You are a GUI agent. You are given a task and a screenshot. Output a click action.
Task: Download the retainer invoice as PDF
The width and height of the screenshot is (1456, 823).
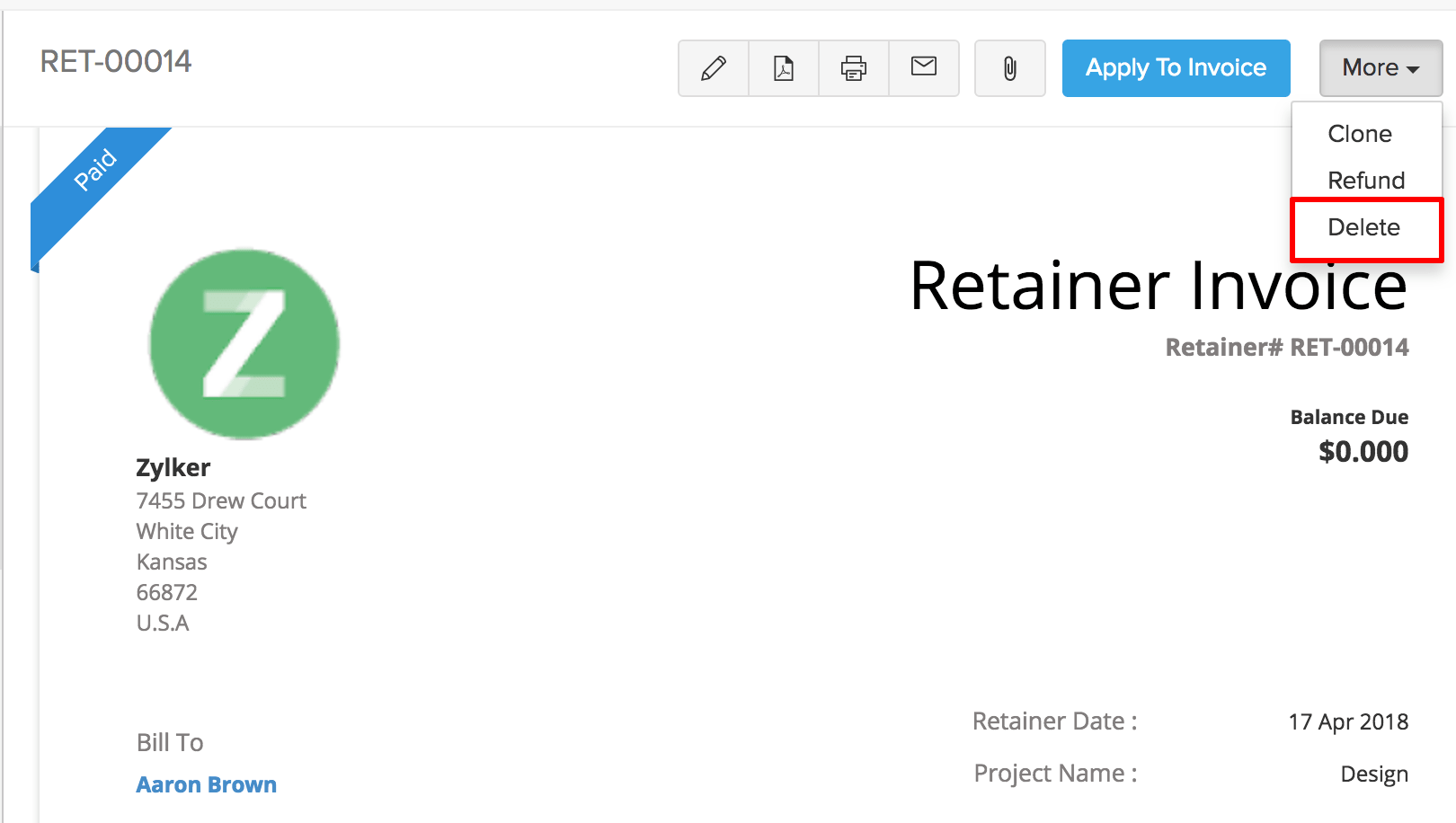784,68
